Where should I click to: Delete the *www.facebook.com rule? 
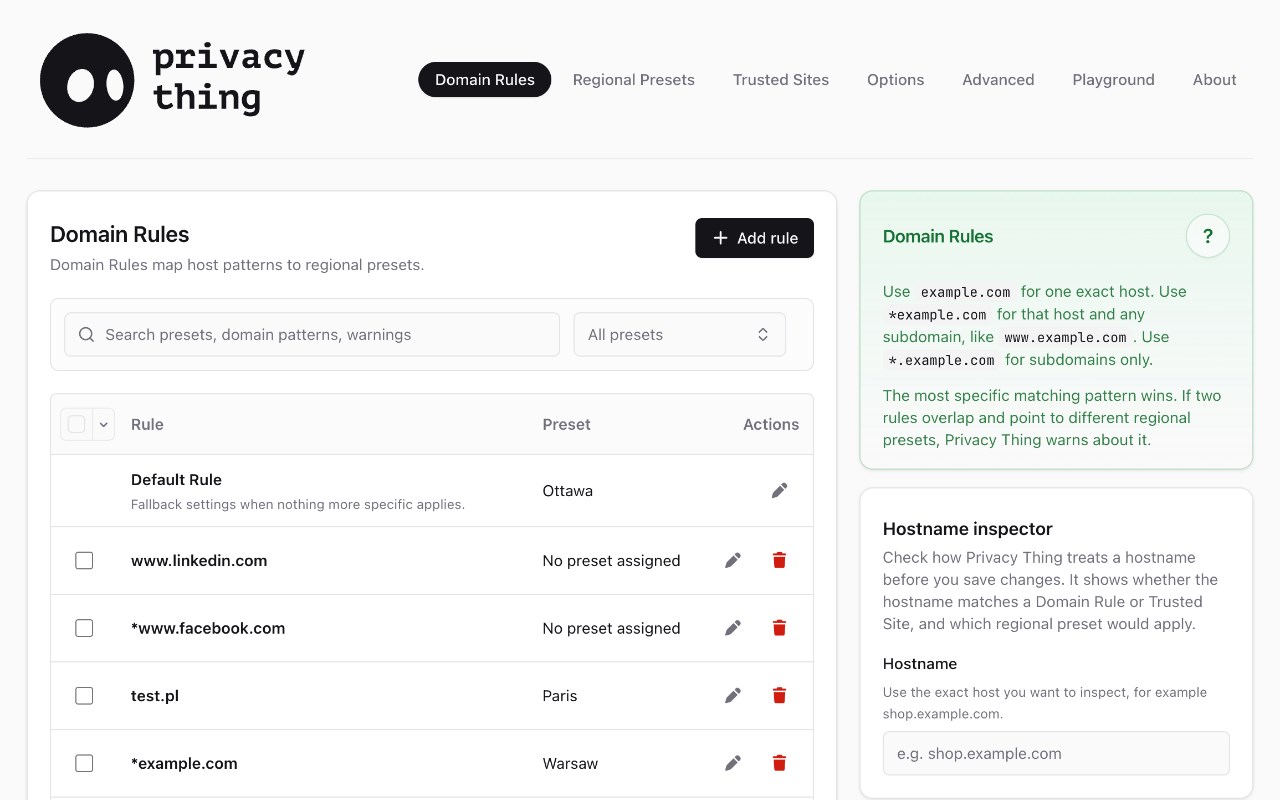(x=779, y=628)
